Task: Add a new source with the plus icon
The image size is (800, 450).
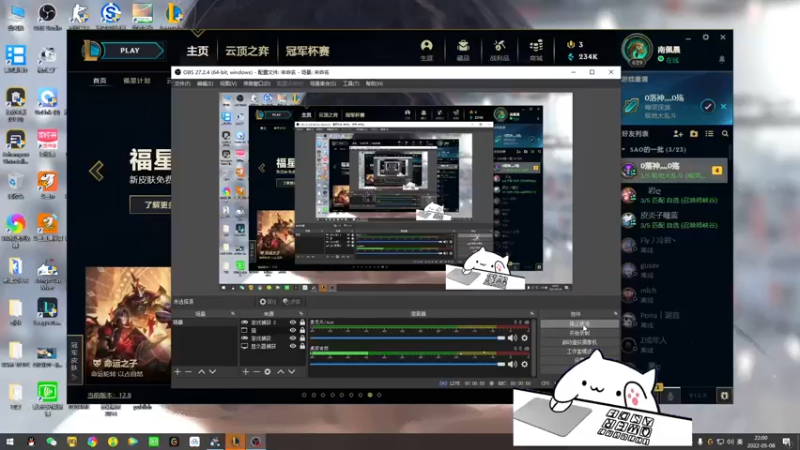Action: tap(245, 372)
